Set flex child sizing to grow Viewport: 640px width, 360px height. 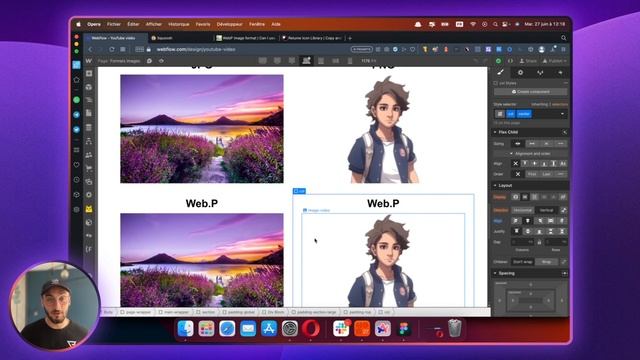pyautogui.click(x=532, y=144)
